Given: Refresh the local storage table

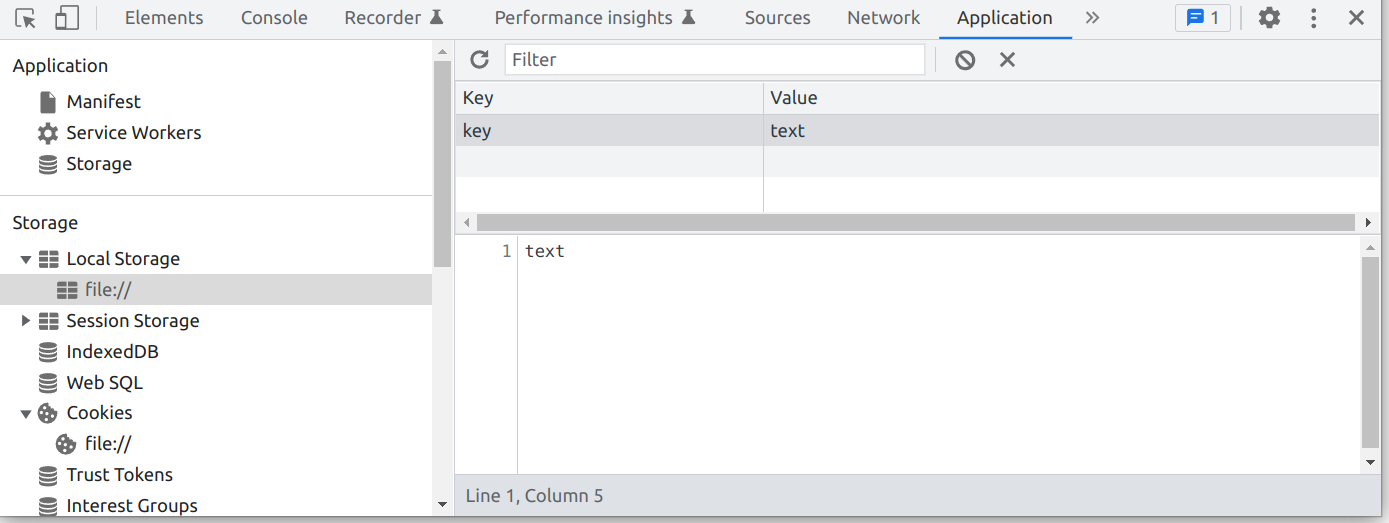Looking at the screenshot, I should [x=480, y=60].
